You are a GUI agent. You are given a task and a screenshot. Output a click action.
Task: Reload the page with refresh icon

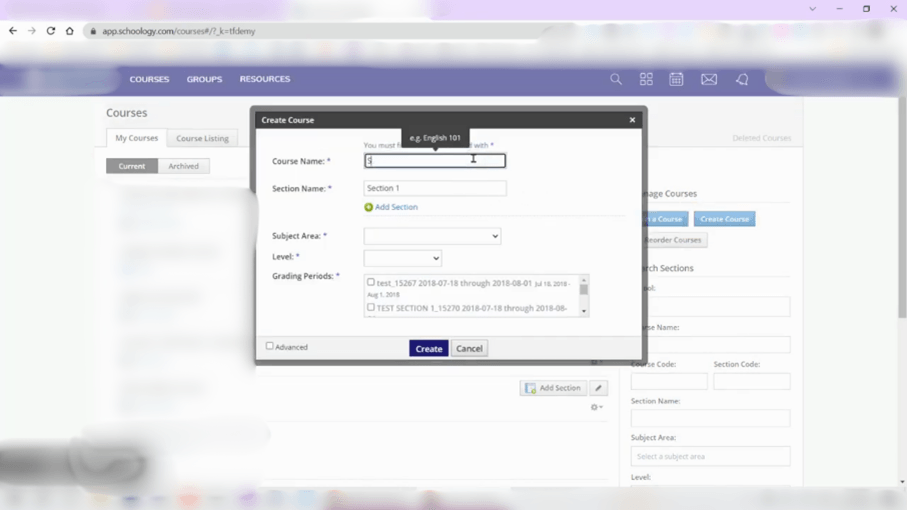(x=51, y=31)
